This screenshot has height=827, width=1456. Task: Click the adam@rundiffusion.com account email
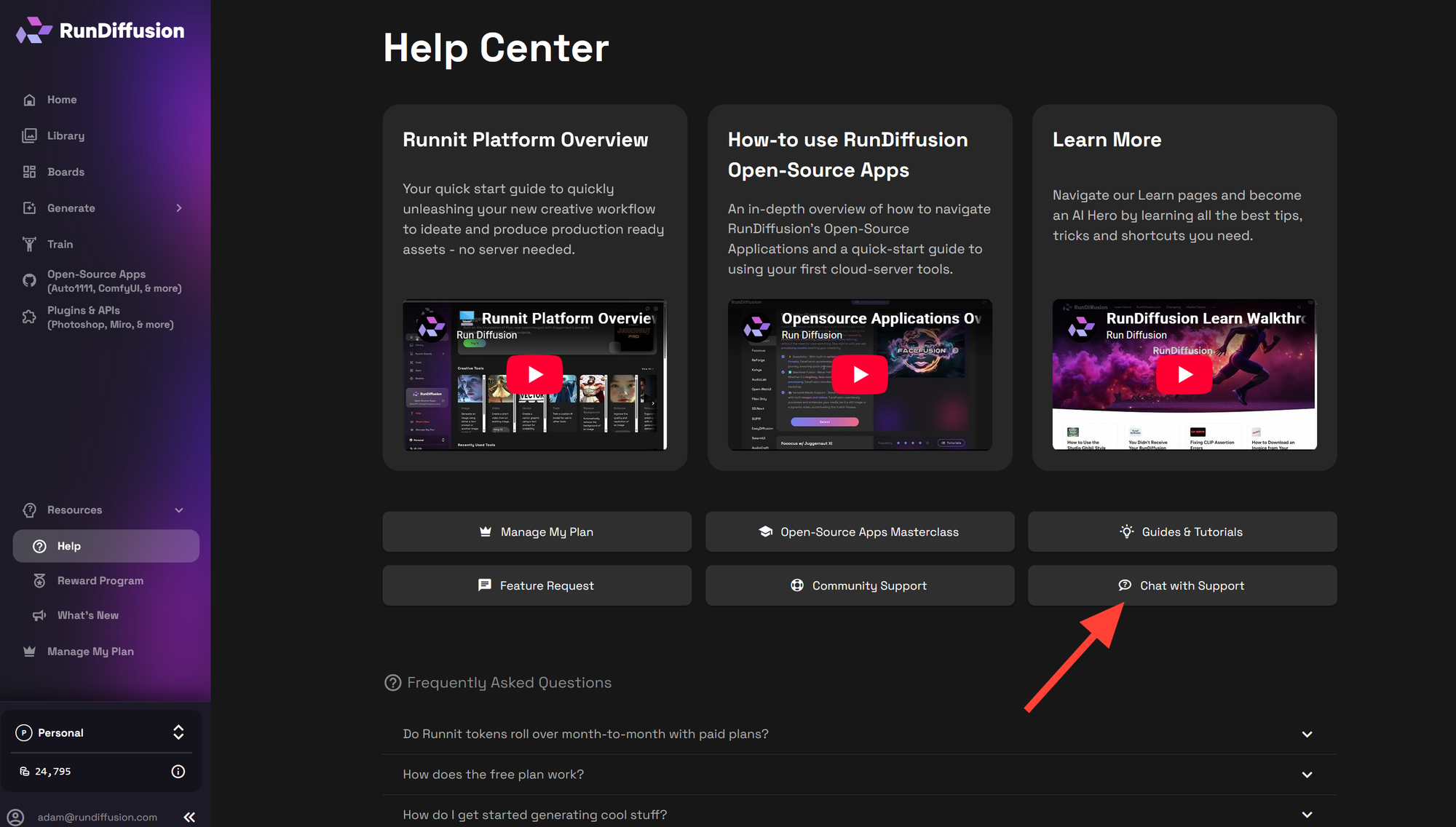tap(98, 818)
